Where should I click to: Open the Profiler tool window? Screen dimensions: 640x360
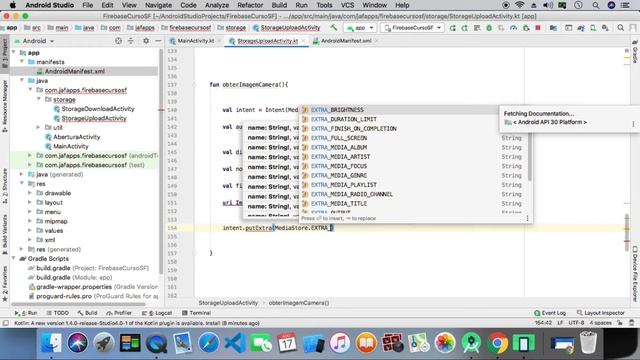pos(119,313)
